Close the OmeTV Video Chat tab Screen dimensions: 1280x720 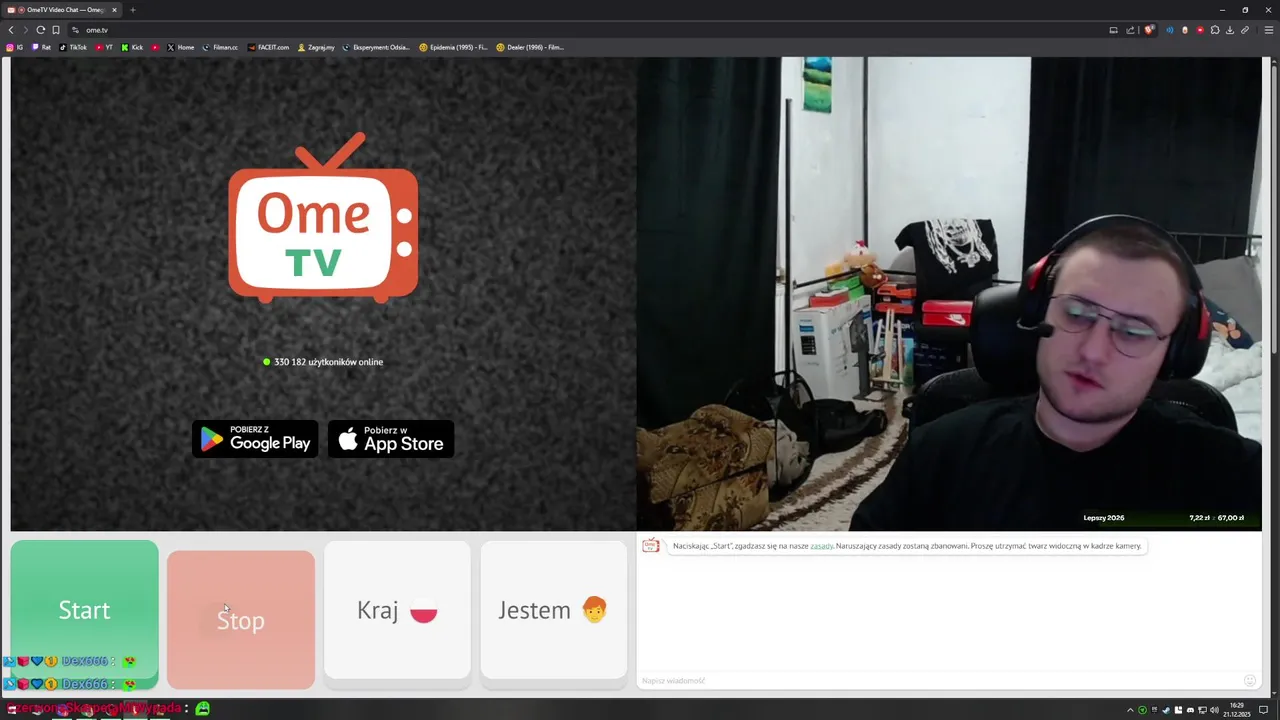point(114,10)
